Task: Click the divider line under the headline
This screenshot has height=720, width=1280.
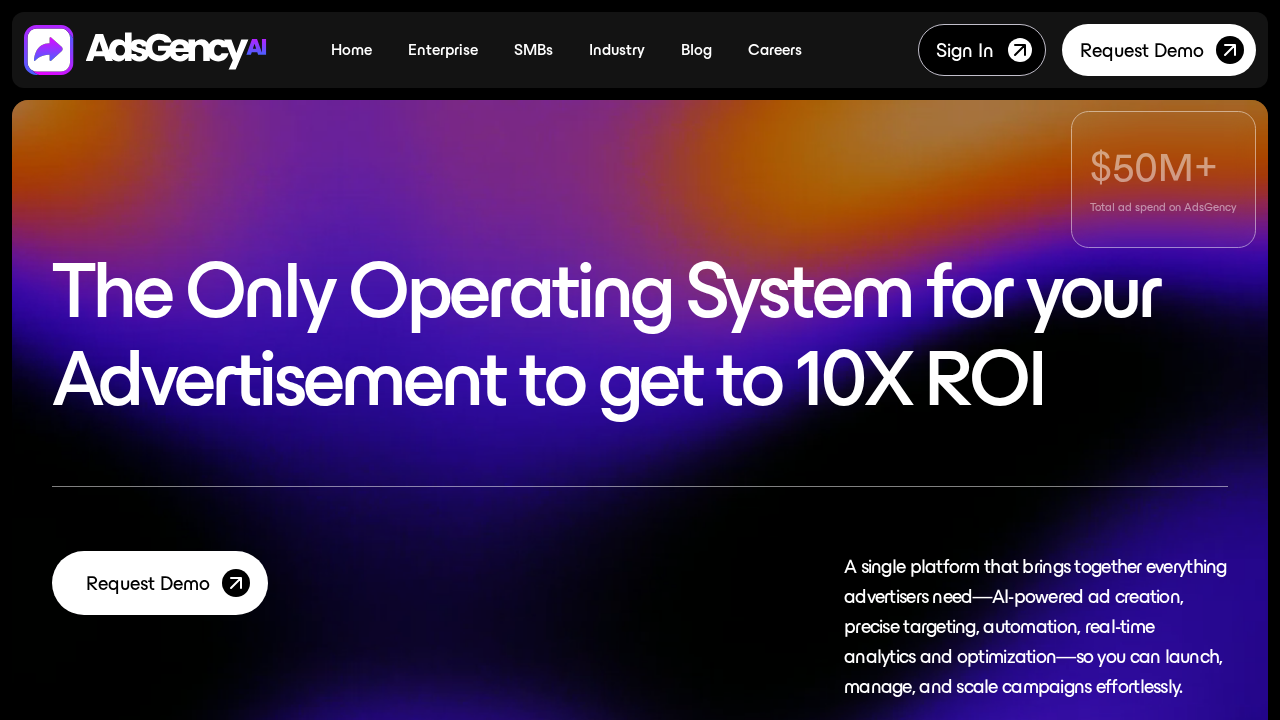Action: 640,485
